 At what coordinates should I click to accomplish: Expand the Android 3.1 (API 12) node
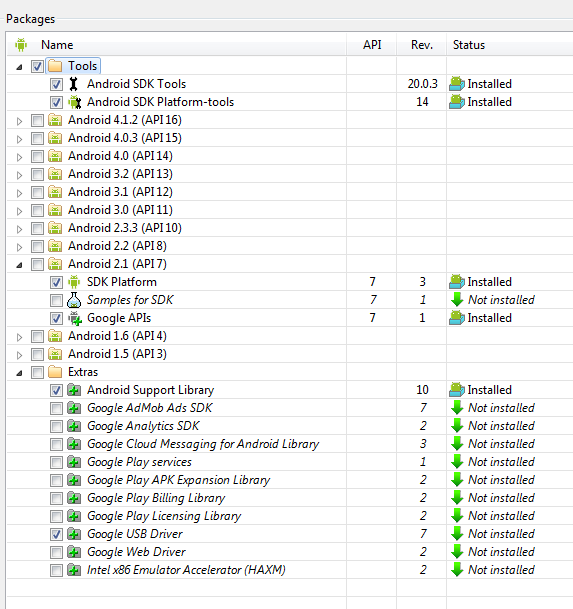[x=19, y=193]
